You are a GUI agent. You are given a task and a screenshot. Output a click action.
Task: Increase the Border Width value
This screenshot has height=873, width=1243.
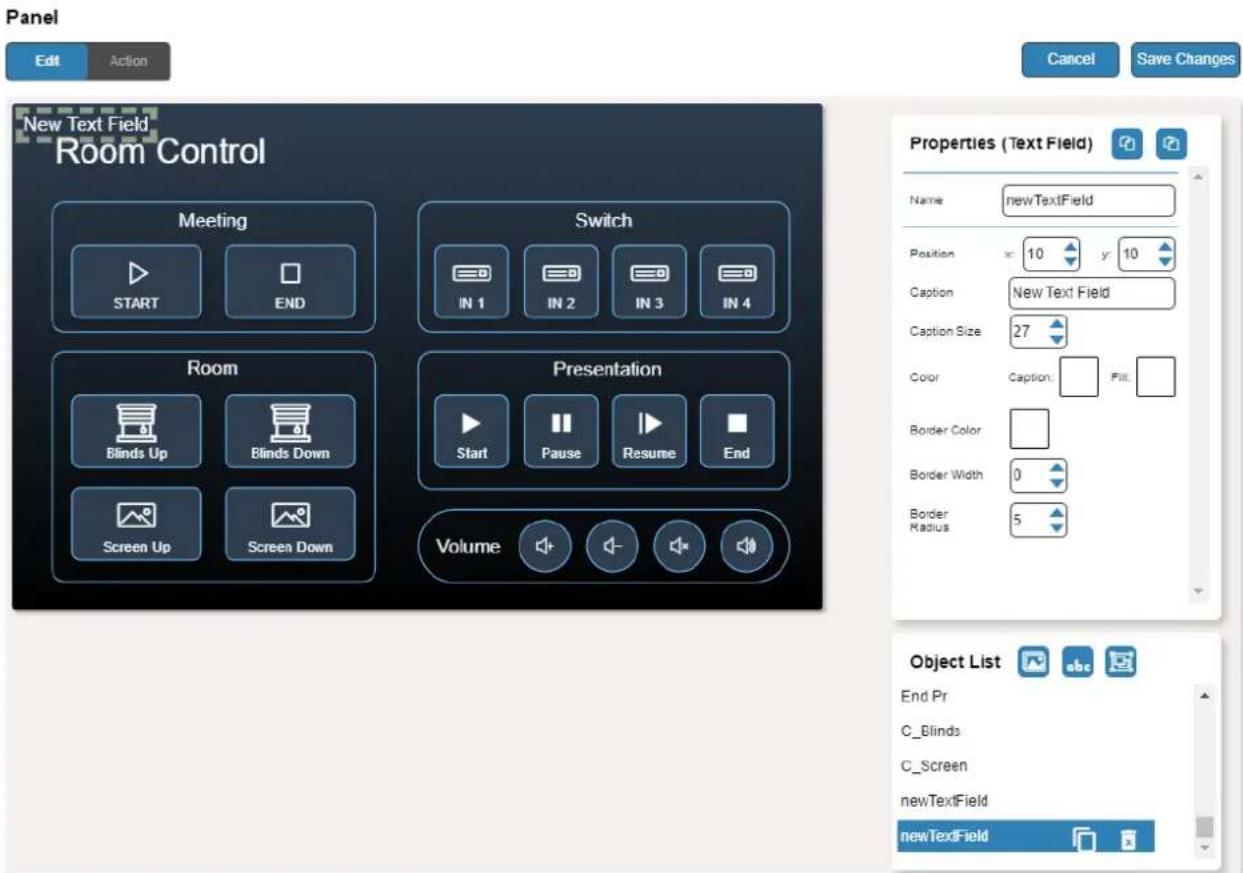click(1058, 468)
